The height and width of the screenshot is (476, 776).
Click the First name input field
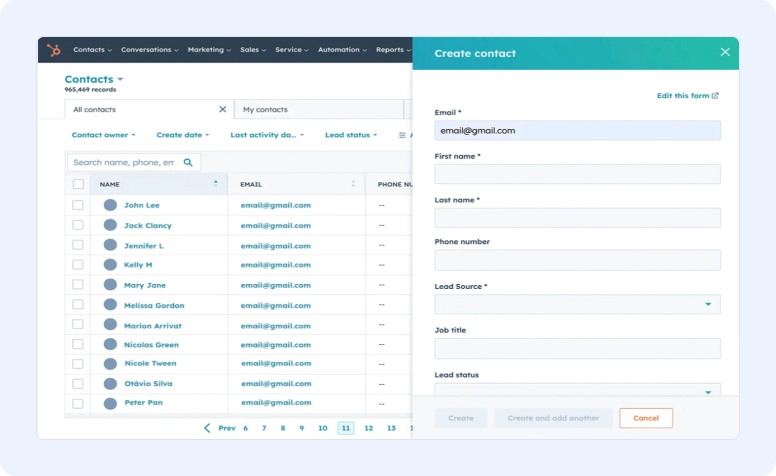click(577, 174)
